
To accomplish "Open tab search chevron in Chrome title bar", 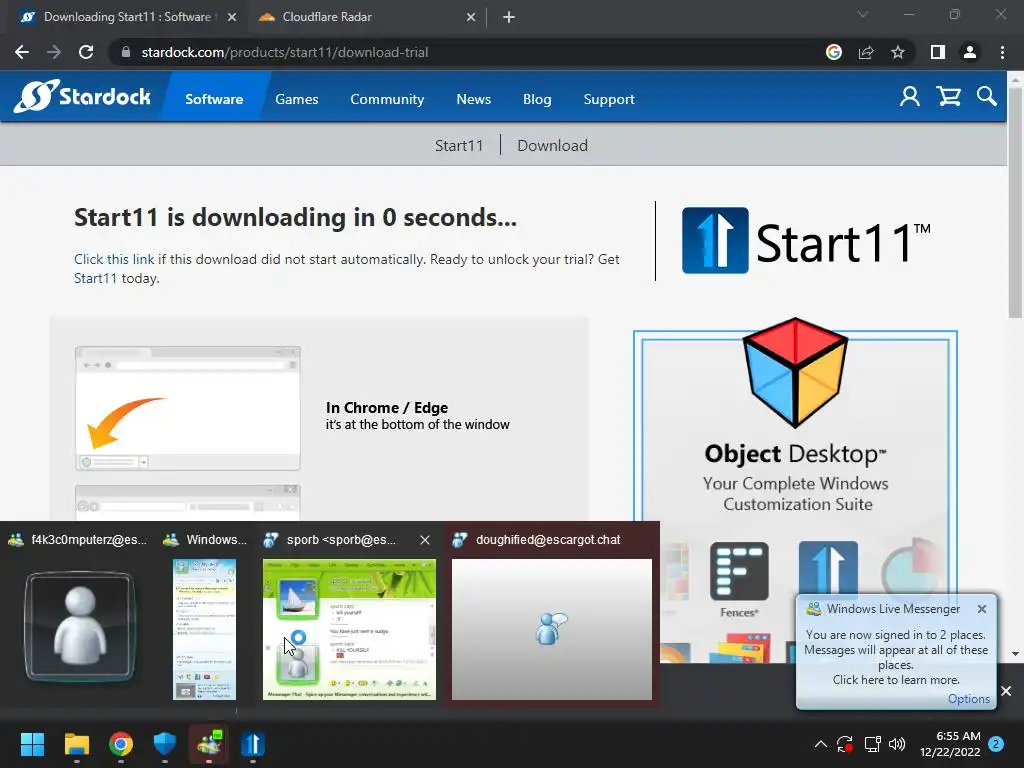I will click(863, 14).
